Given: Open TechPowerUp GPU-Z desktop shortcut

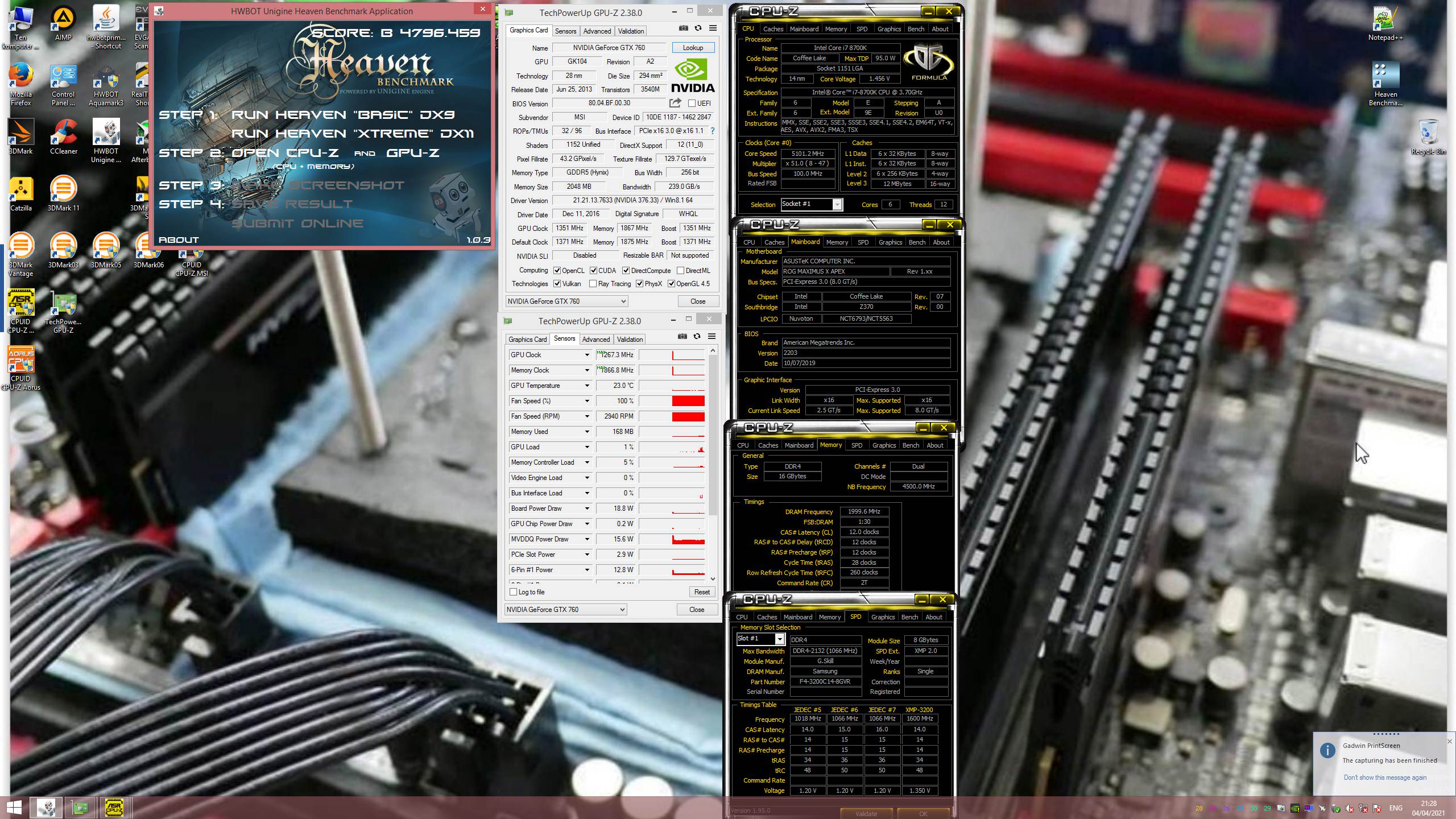Looking at the screenshot, I should (63, 312).
